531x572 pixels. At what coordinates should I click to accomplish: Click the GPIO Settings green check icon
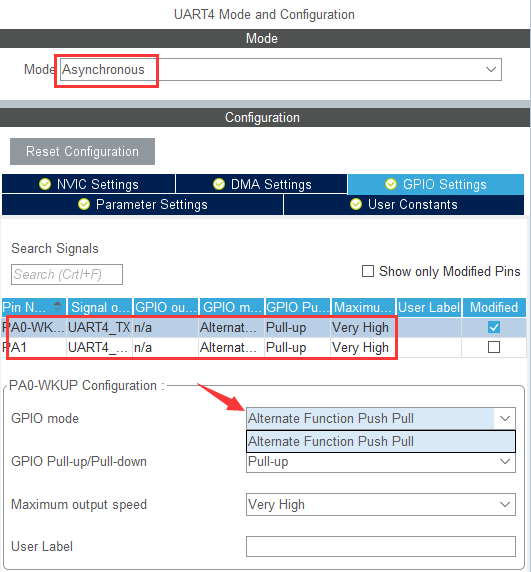pos(391,184)
